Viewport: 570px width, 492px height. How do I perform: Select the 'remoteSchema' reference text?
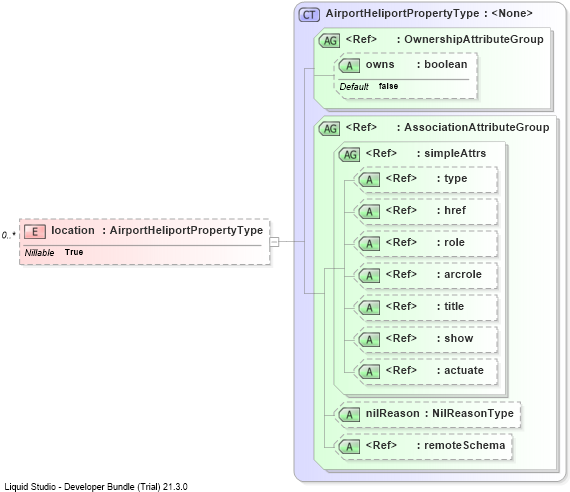point(465,445)
